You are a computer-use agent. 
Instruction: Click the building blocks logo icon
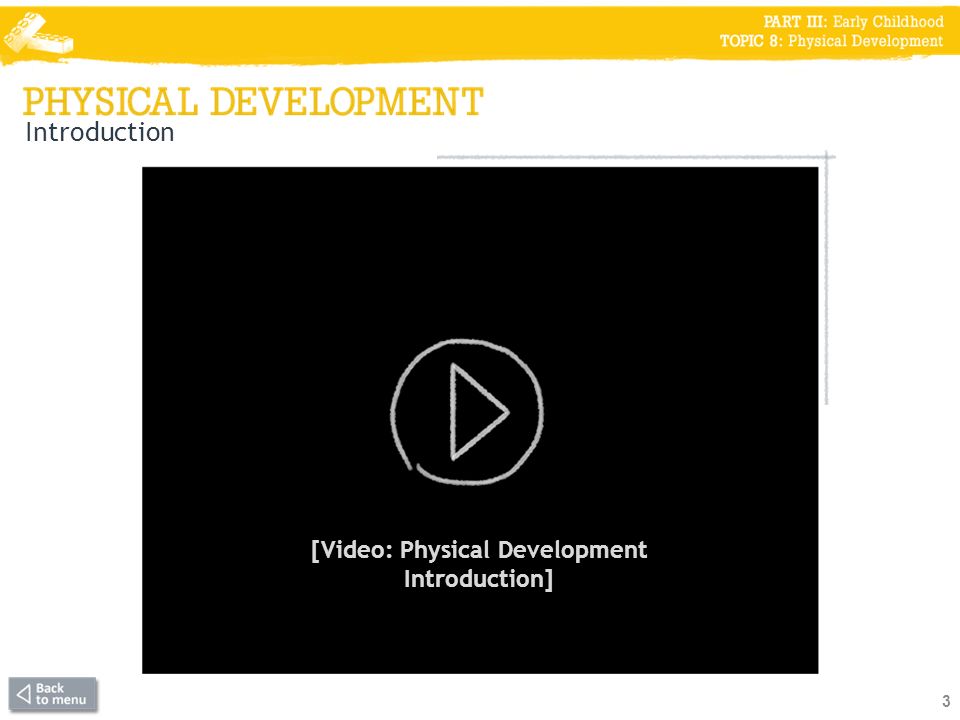tap(38, 34)
